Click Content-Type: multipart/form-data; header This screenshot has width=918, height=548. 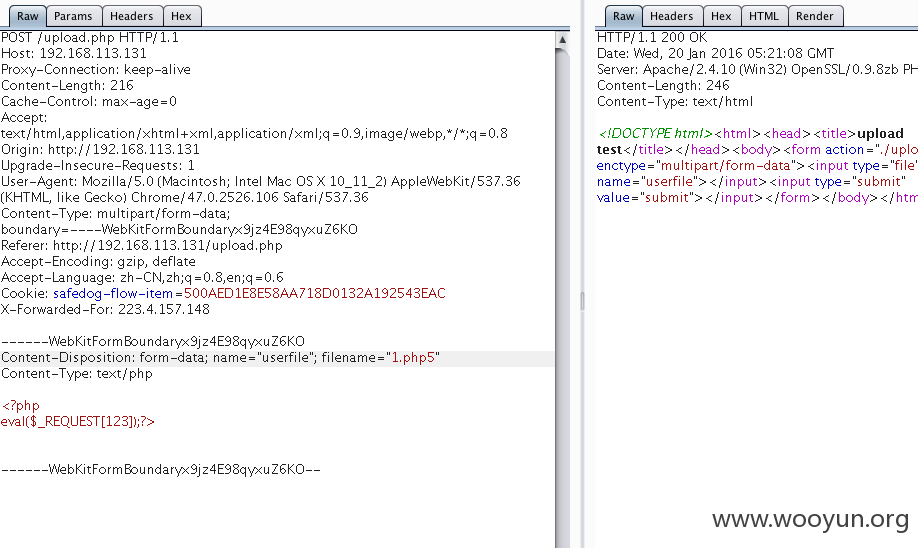click(x=116, y=214)
